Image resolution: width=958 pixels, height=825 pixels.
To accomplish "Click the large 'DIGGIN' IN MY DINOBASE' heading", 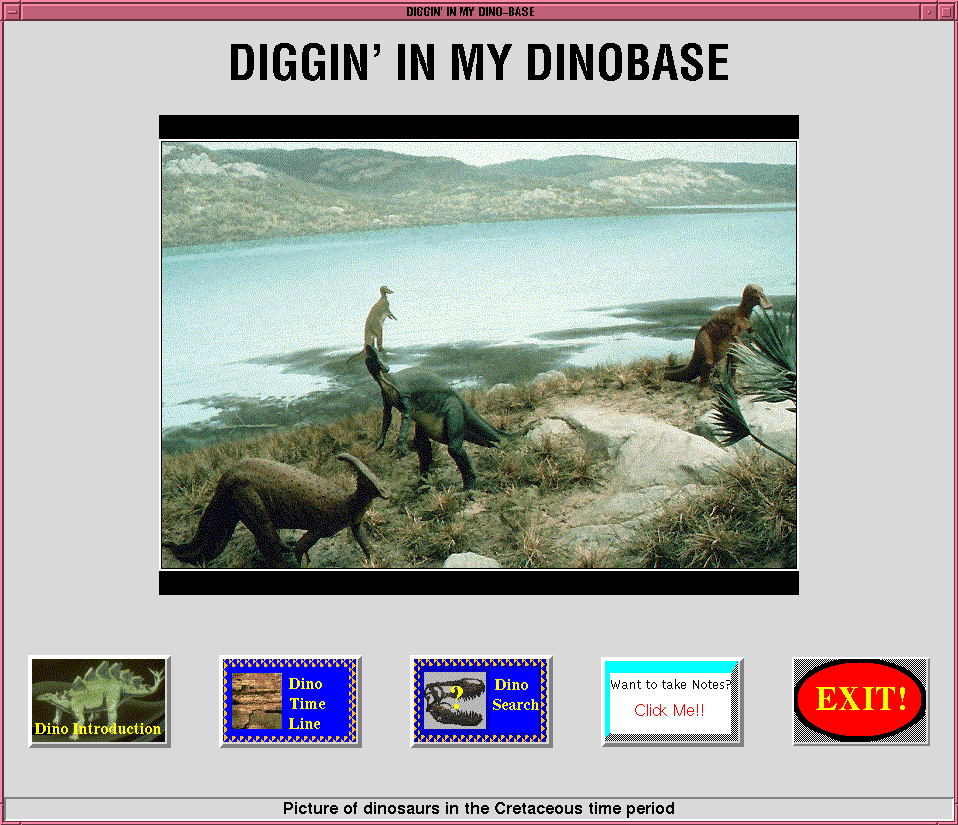I will 479,63.
